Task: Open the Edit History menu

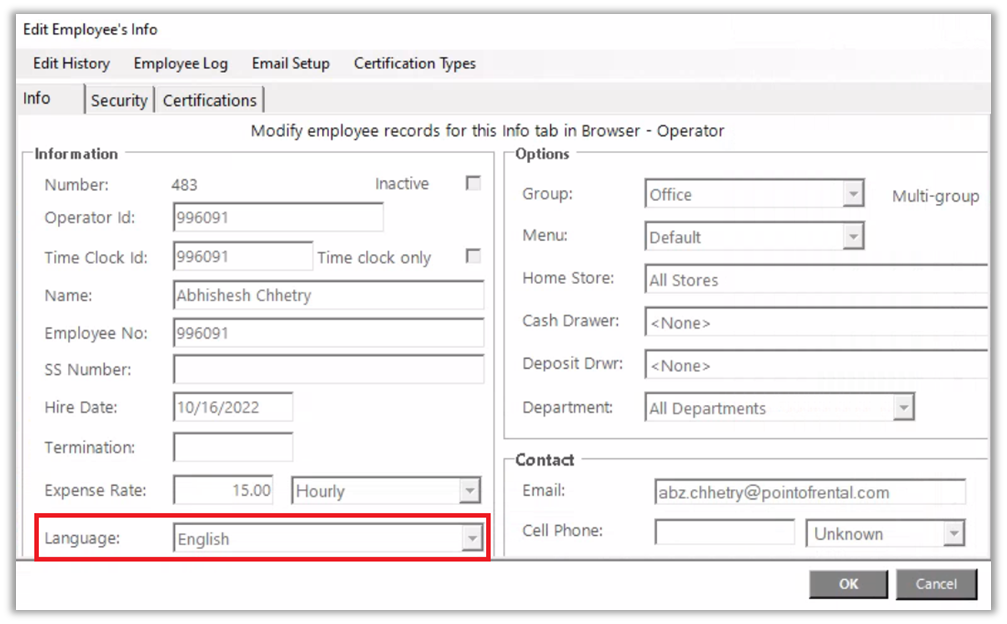Action: pos(71,63)
